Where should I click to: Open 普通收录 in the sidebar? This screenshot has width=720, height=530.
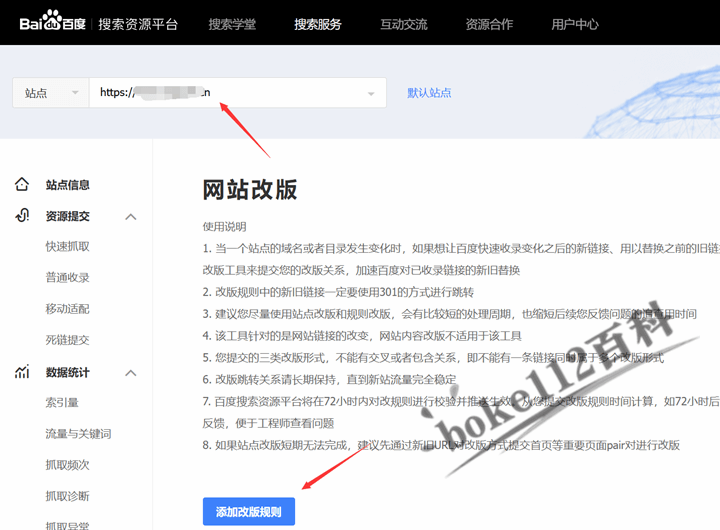tap(68, 278)
